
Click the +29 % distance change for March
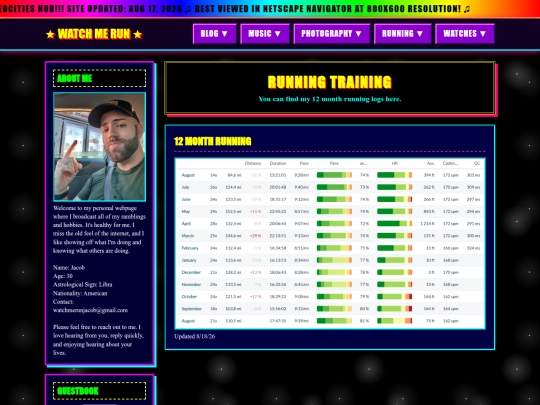point(256,236)
